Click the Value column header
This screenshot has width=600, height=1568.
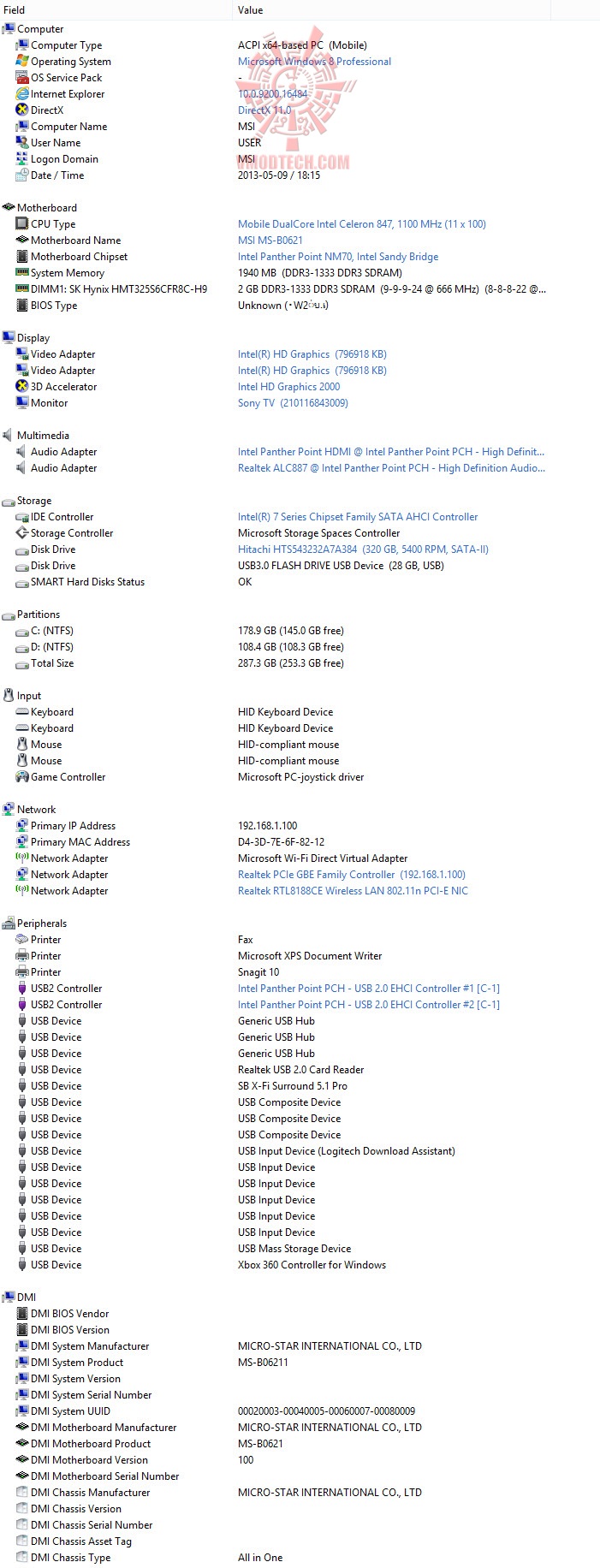[x=391, y=10]
